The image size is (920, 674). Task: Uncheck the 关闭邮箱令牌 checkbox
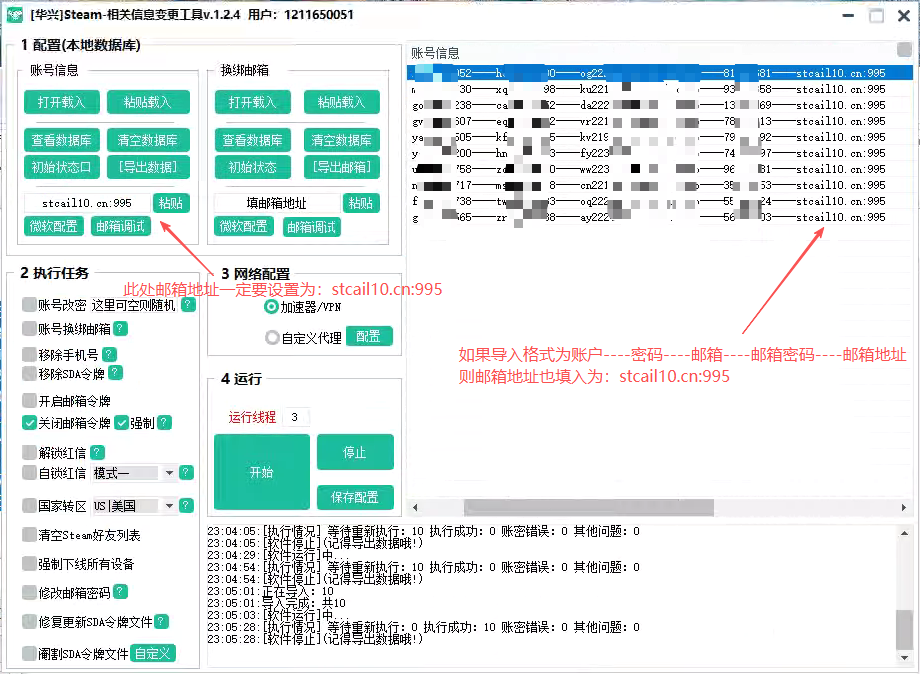[27, 422]
